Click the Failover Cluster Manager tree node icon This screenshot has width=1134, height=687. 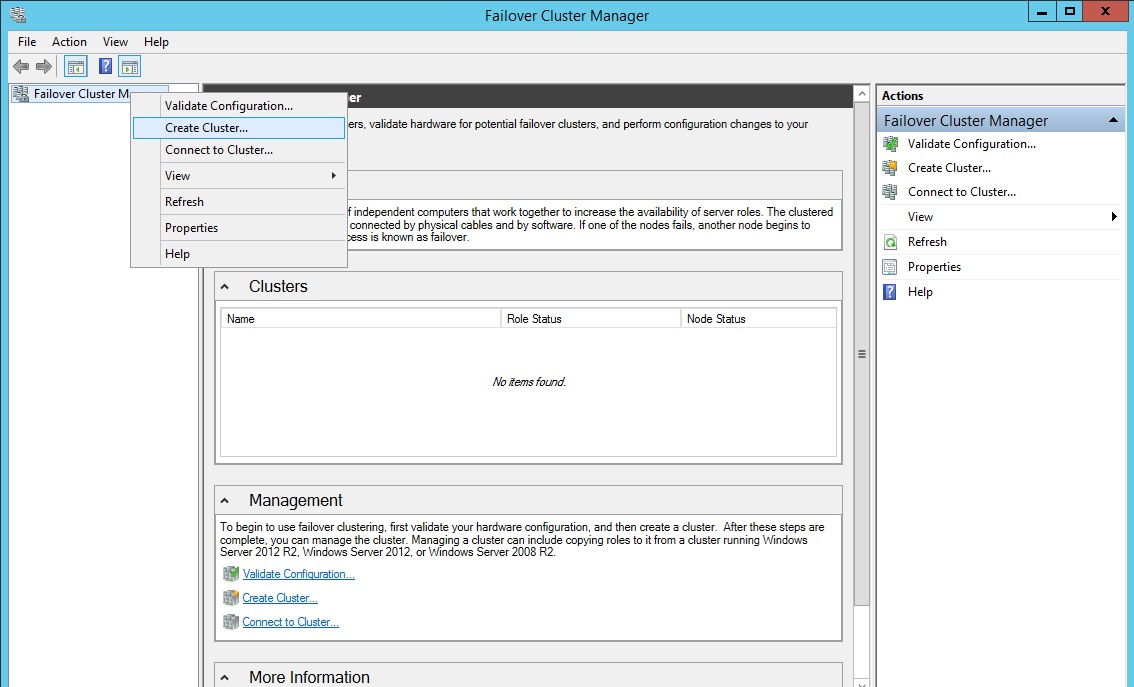[x=21, y=93]
